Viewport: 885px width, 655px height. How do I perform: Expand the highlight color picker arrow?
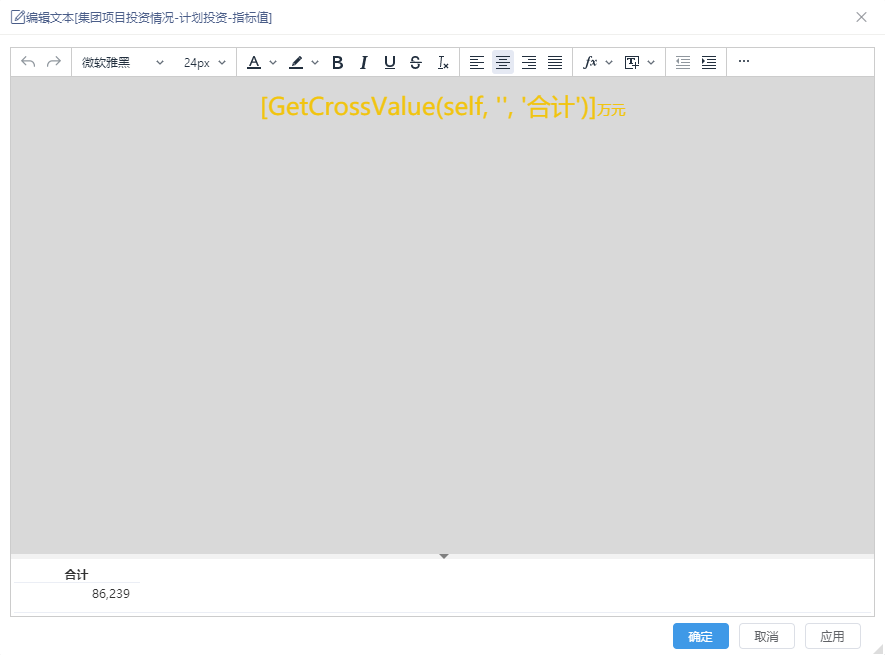click(x=315, y=63)
